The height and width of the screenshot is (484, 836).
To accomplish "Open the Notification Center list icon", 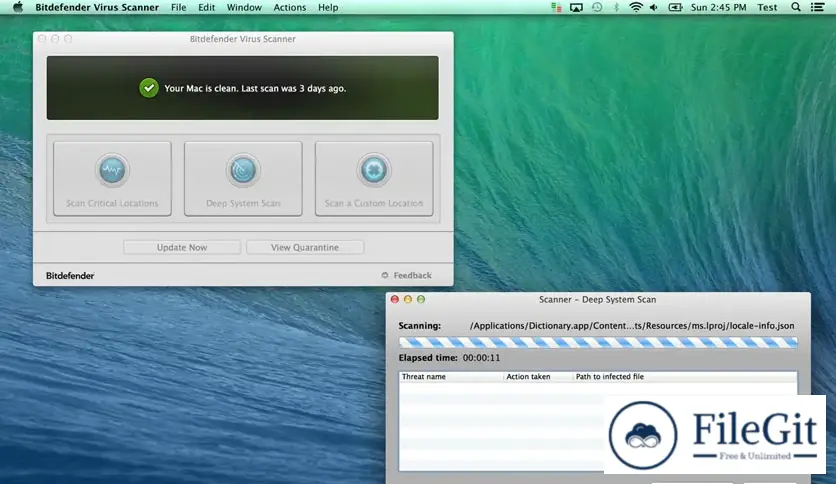I will (x=817, y=7).
